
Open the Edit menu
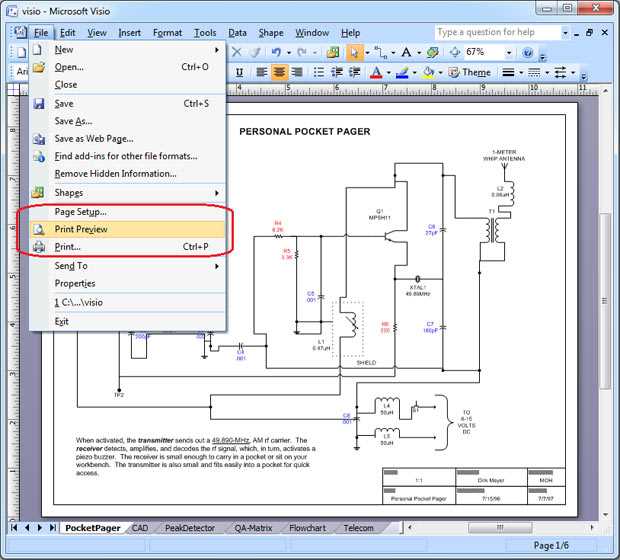(67, 33)
